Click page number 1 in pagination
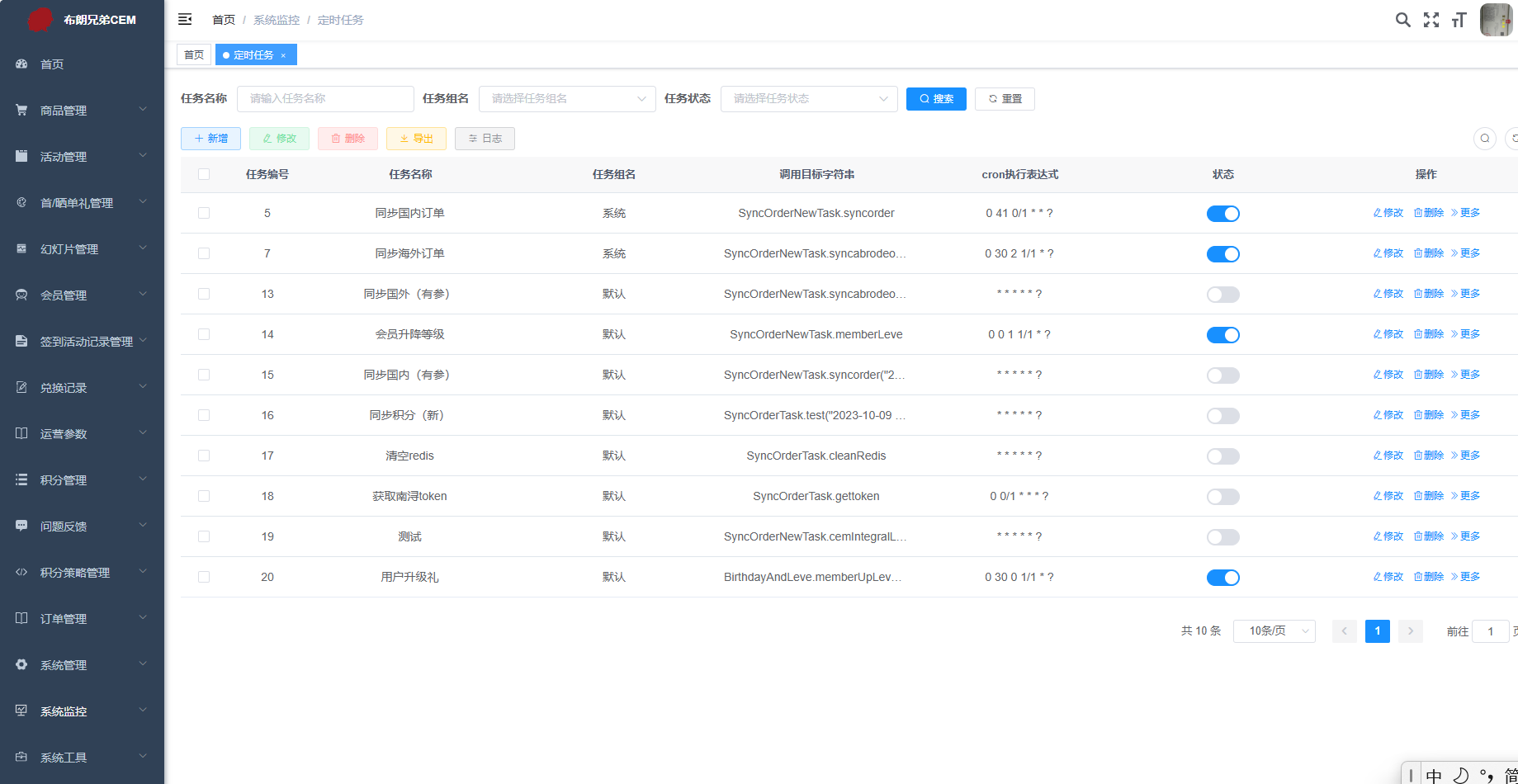 point(1377,631)
